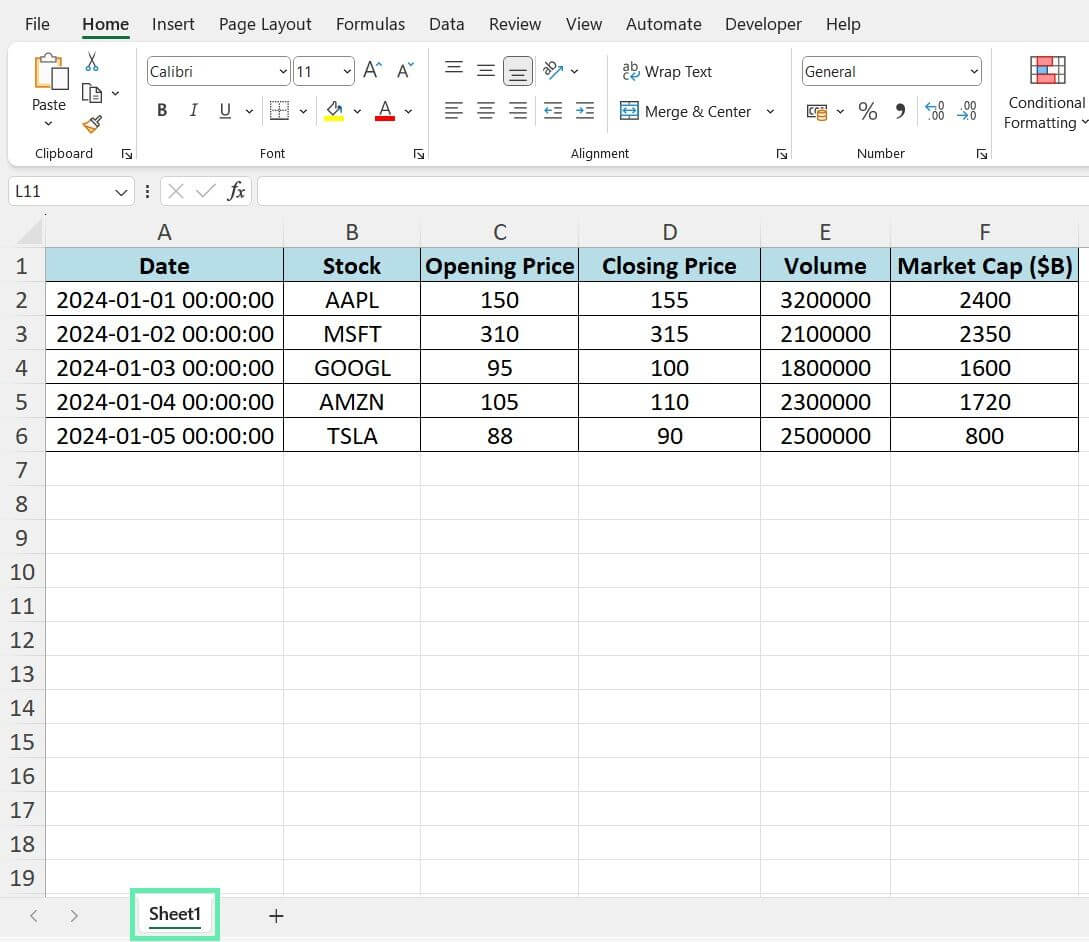Toggle underline on selected cell
Screen dimensions: 1089x942
click(224, 110)
